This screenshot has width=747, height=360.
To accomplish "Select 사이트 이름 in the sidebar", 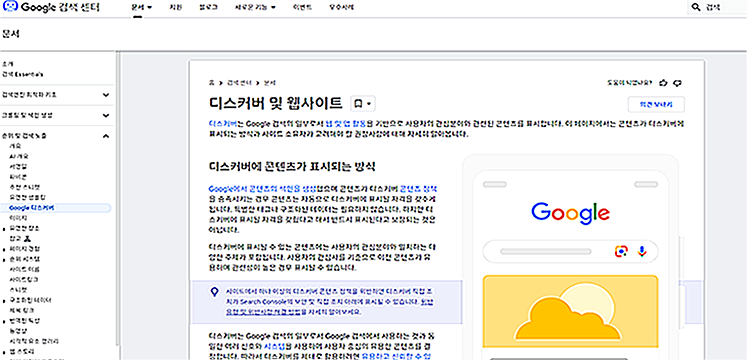I will click(x=24, y=270).
